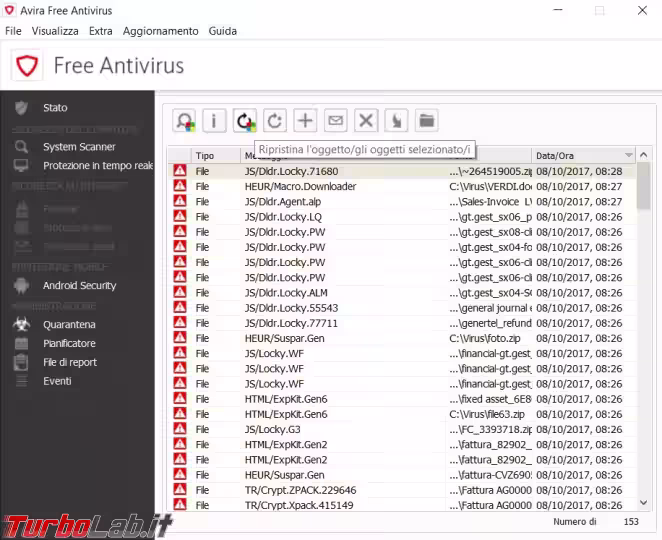662x540 pixels.
Task: Select the row with path gt.gest_sx08-cli
Action: pos(402,232)
